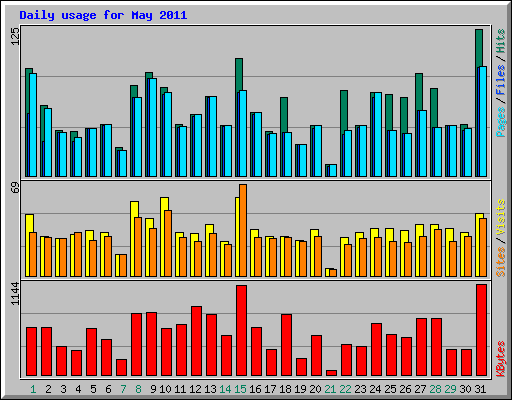
Task: Click the Hits legend label
Action: (x=500, y=41)
